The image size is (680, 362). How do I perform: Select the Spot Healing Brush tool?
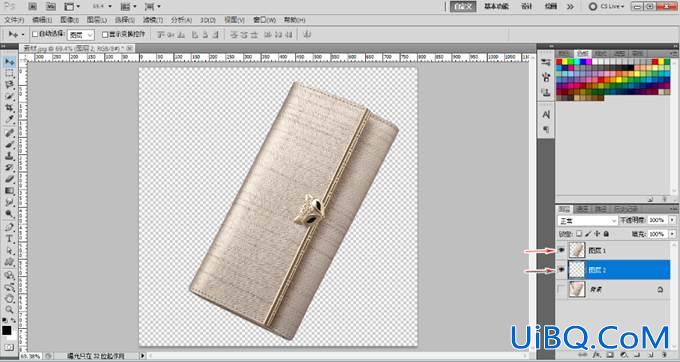coord(9,133)
